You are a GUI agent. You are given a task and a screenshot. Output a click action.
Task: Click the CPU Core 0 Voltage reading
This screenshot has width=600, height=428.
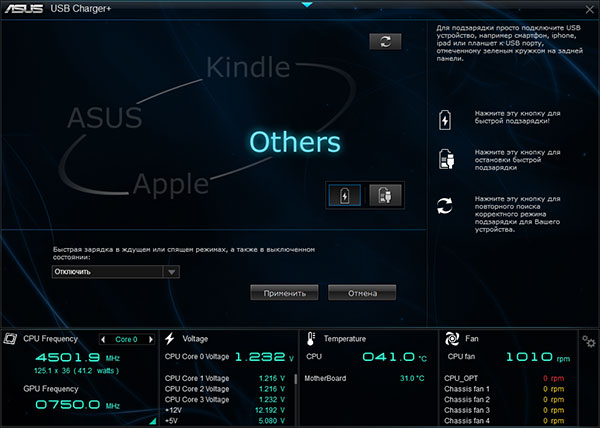click(x=229, y=357)
